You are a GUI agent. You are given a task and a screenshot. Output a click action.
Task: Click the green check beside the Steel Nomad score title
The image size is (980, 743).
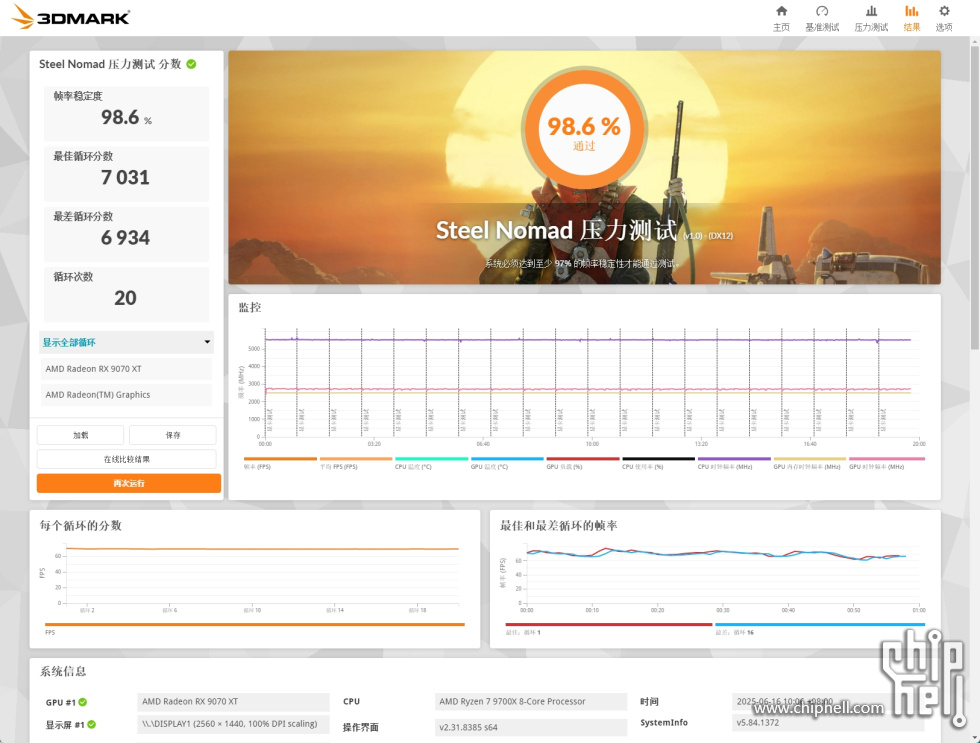point(191,64)
